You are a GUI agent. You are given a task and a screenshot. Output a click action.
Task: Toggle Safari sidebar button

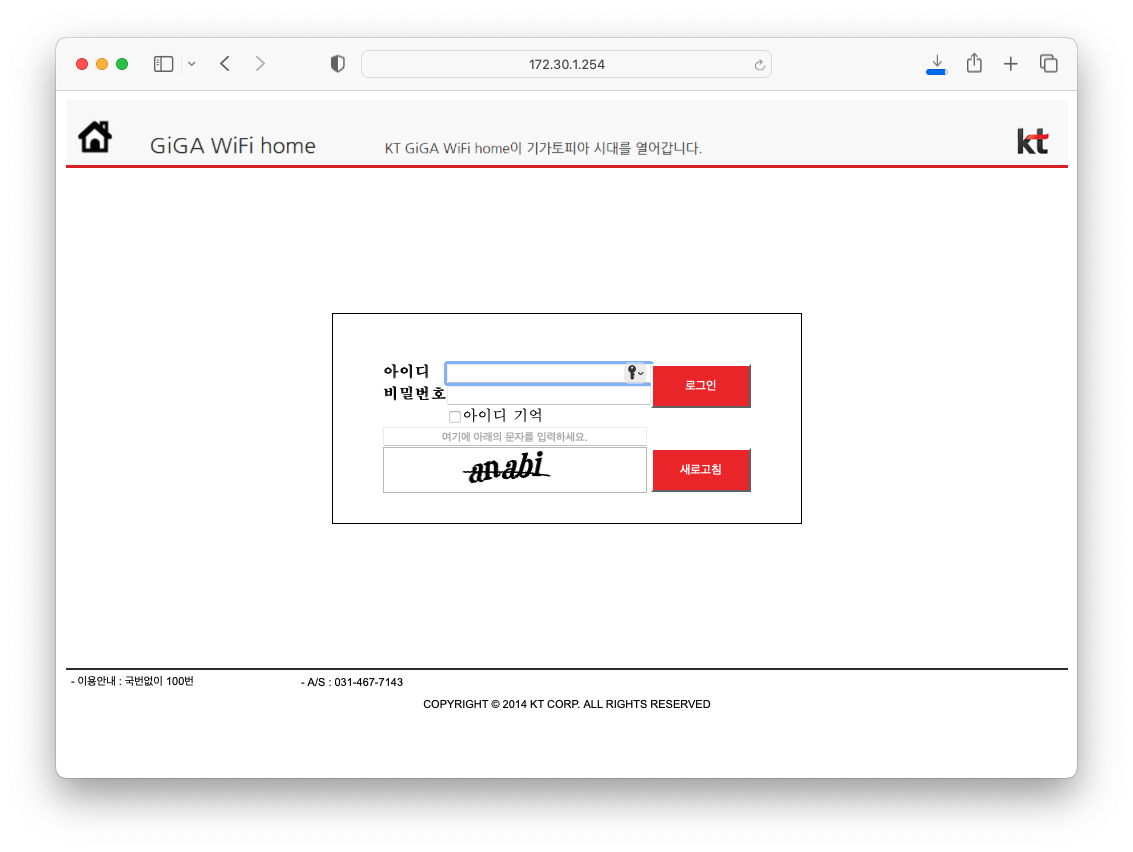pos(163,64)
